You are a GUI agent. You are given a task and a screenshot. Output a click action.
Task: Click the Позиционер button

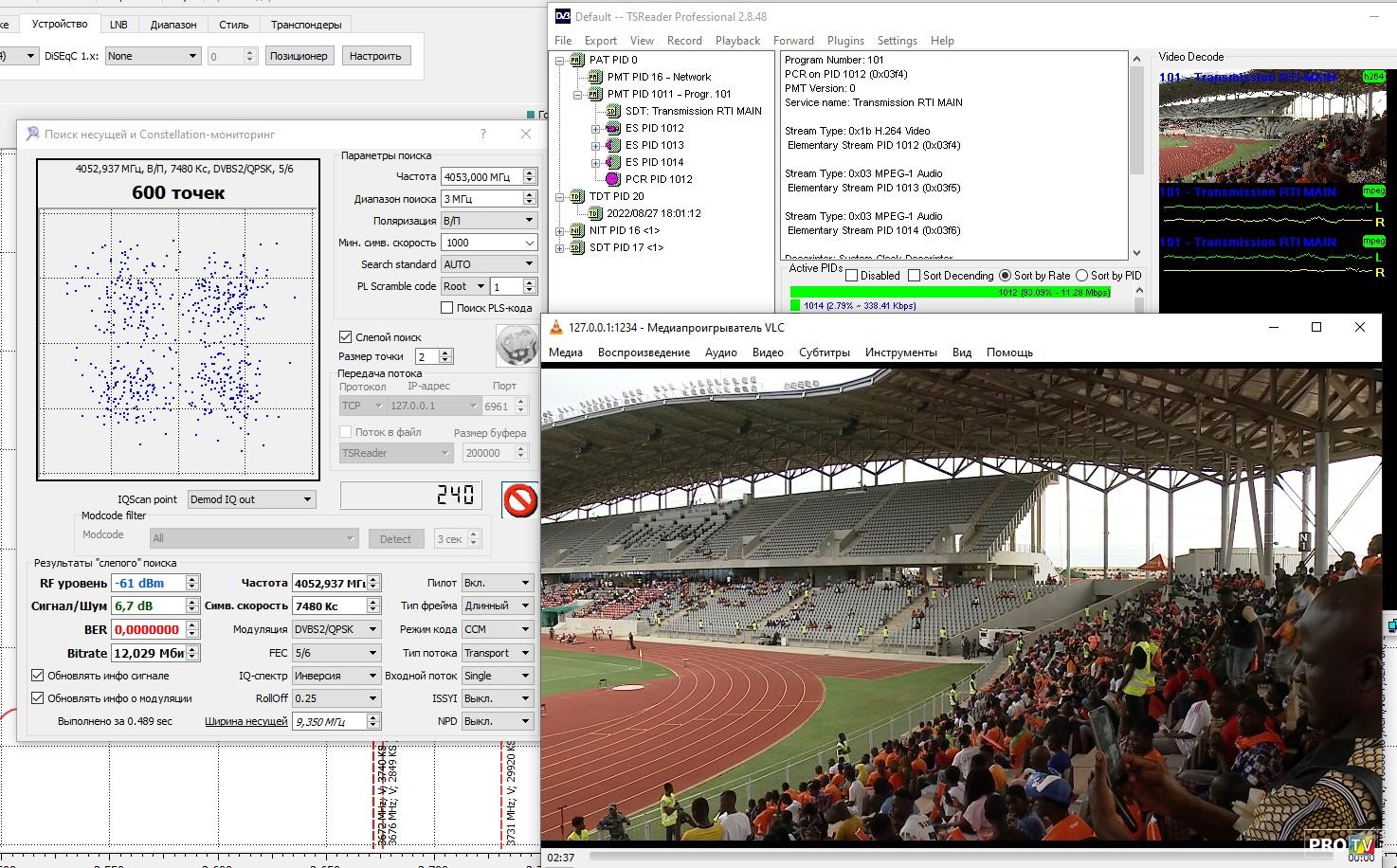(x=299, y=56)
